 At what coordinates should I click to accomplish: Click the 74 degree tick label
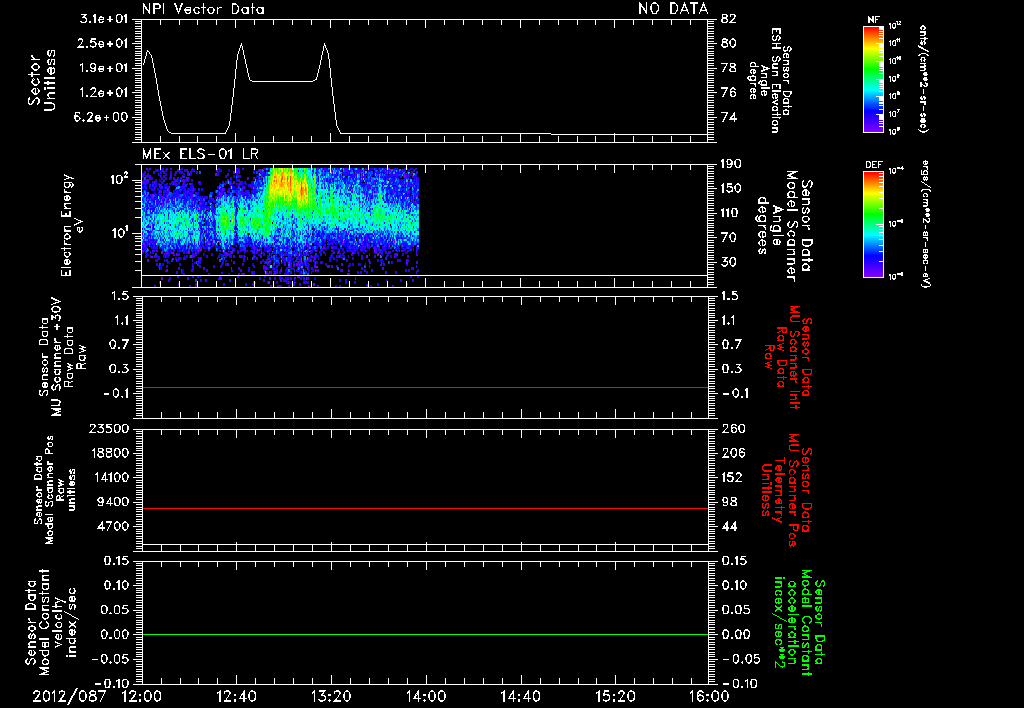tap(728, 118)
